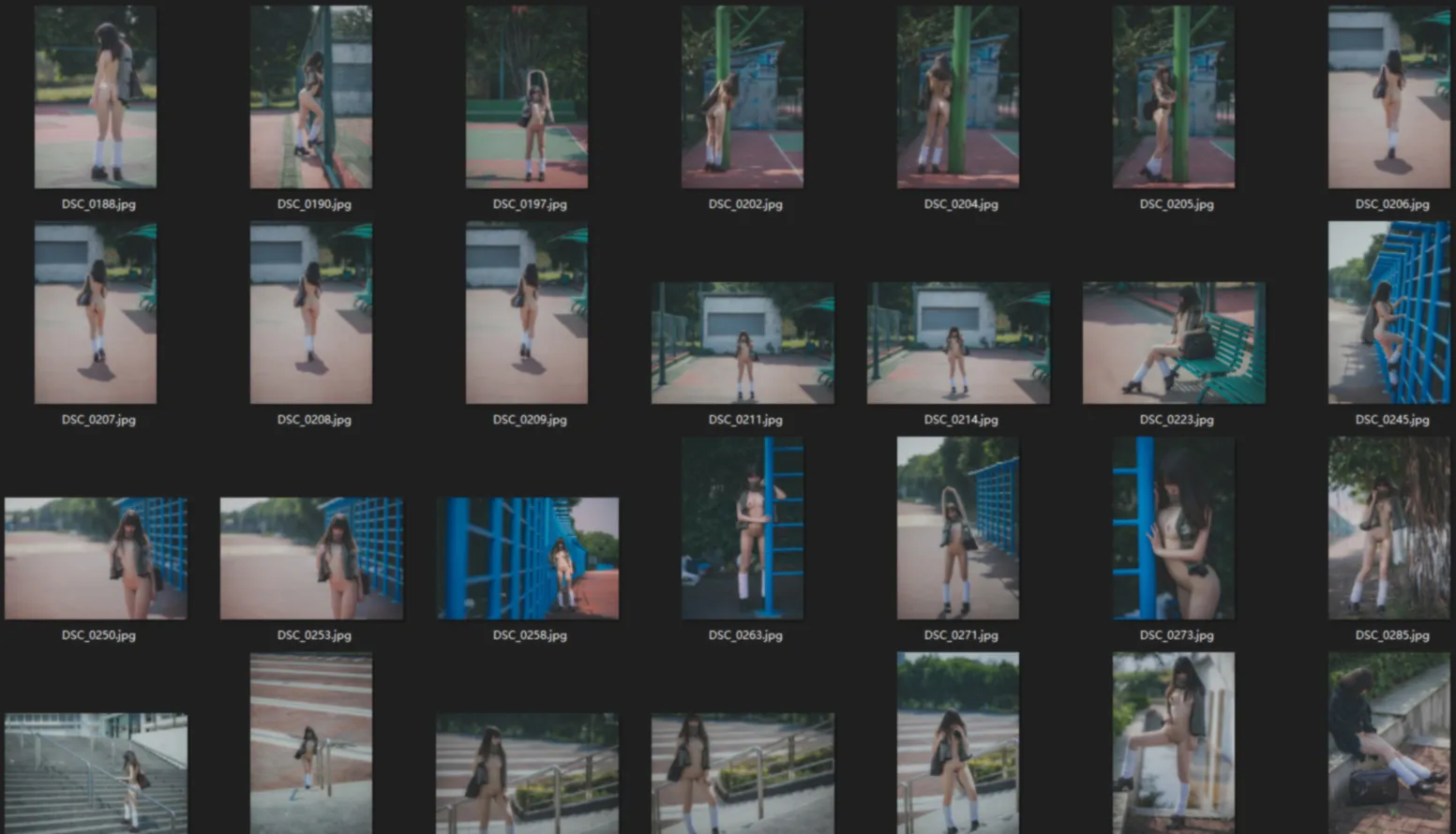
Task: Open the DSC_0263.jpg thumbnail
Action: 743,529
